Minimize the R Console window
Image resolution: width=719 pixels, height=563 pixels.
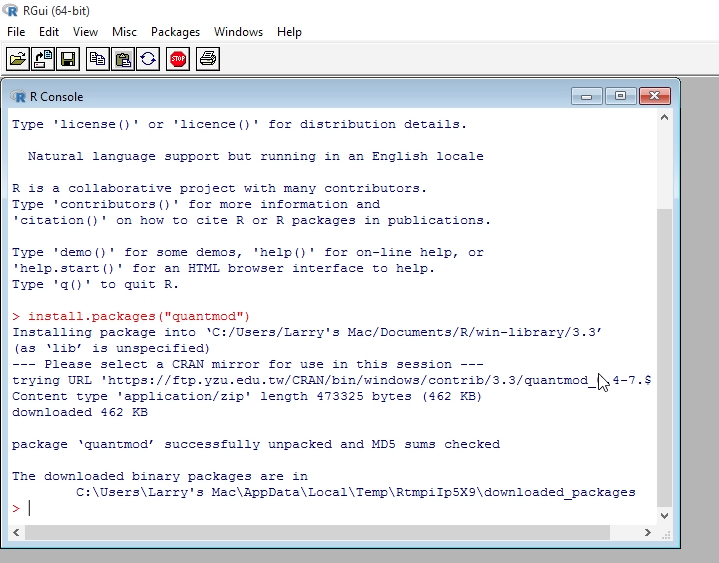[x=586, y=96]
